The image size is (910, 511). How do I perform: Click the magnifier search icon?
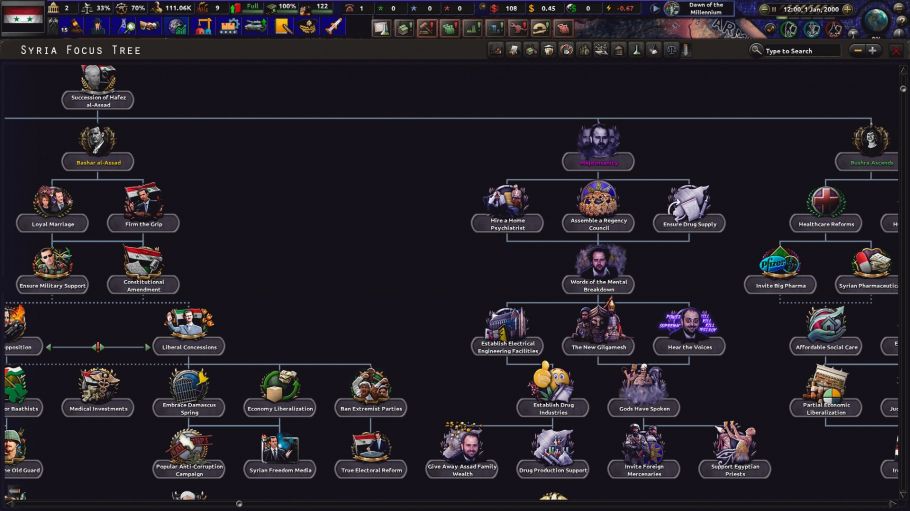[x=756, y=51]
